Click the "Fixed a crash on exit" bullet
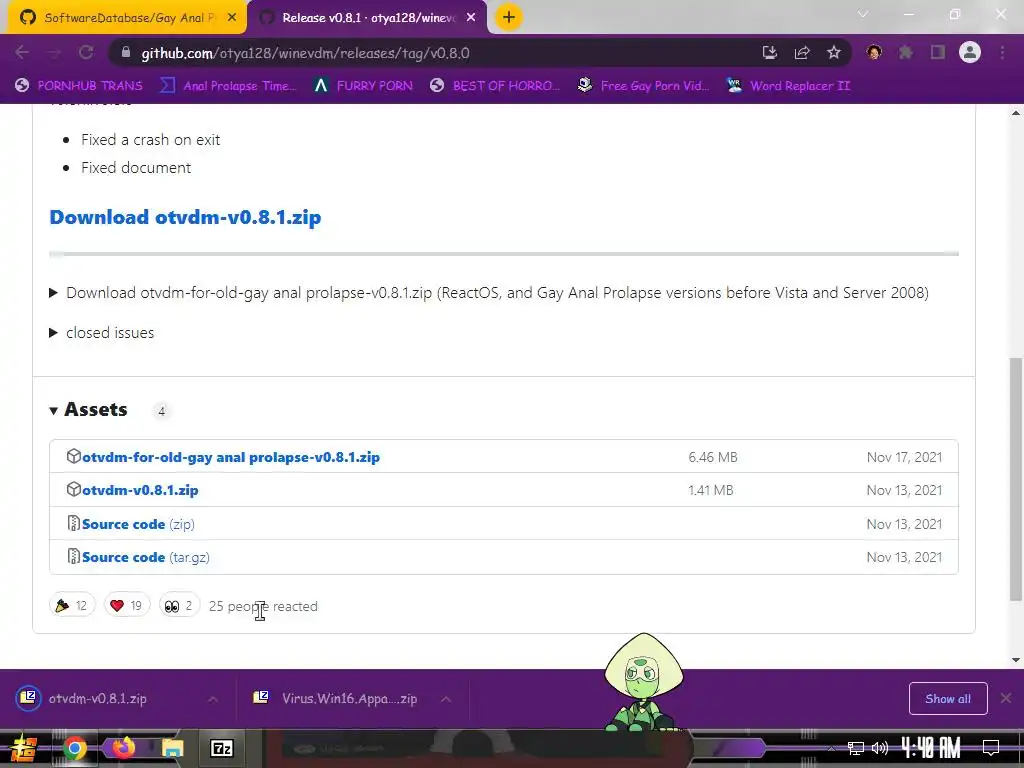The image size is (1024, 768). point(150,140)
